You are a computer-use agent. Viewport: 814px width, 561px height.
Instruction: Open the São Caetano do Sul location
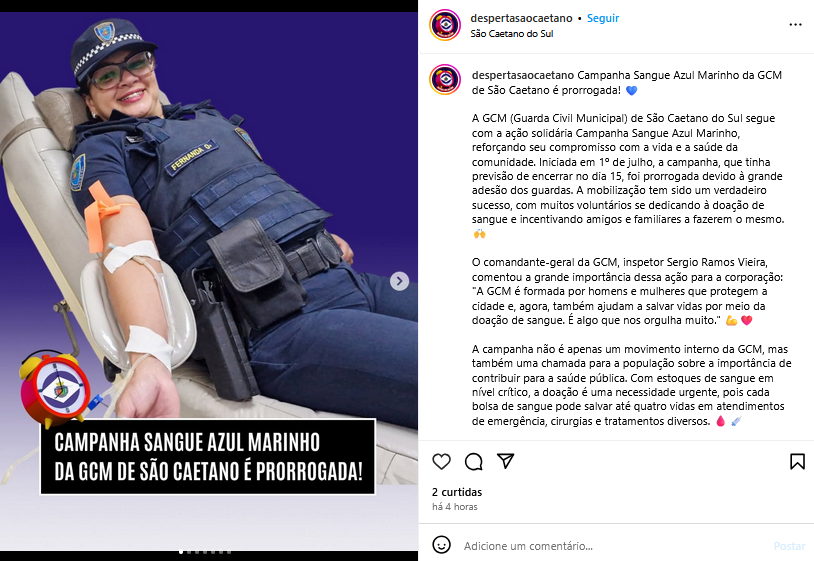click(x=511, y=34)
